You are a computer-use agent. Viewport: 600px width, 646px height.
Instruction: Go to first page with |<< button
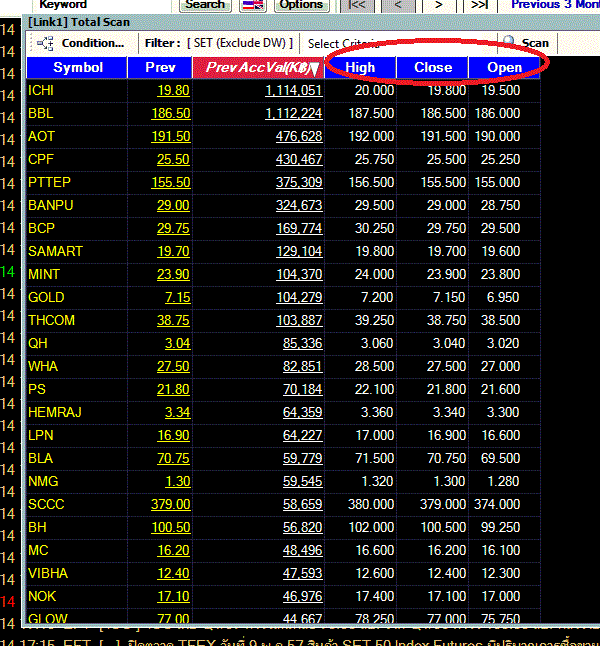(x=357, y=5)
